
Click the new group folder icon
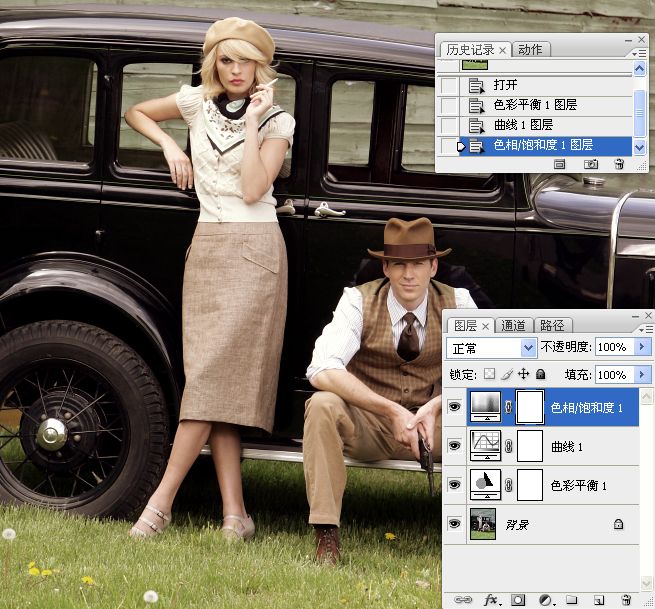coord(572,600)
